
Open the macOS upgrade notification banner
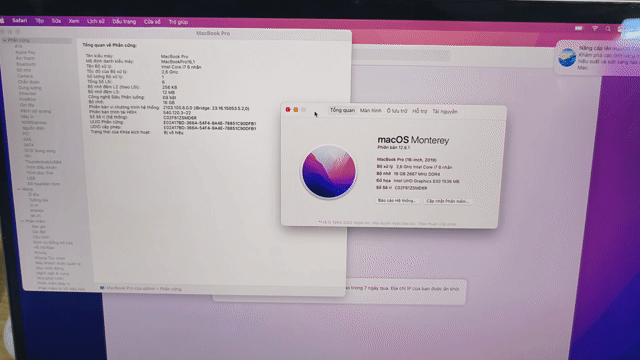point(598,58)
